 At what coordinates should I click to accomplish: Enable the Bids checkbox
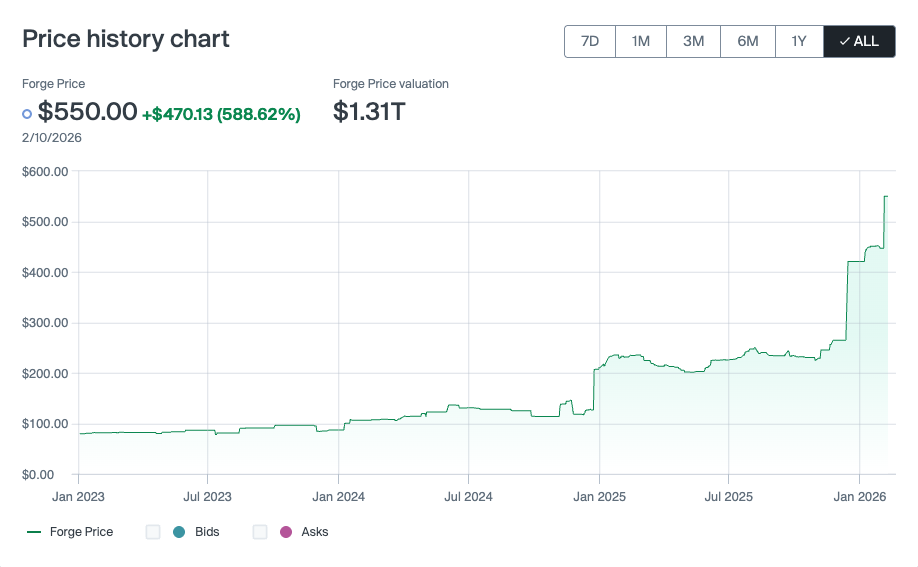[153, 532]
